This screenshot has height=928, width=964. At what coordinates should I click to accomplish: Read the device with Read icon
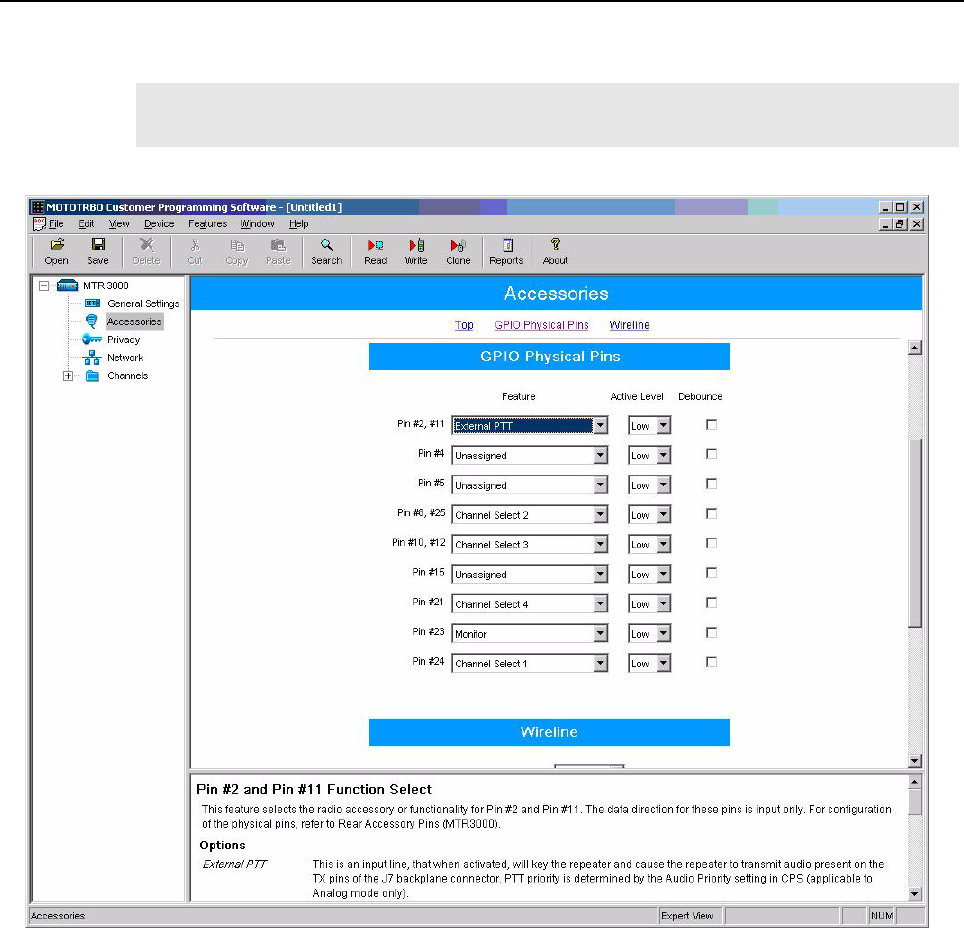point(376,252)
